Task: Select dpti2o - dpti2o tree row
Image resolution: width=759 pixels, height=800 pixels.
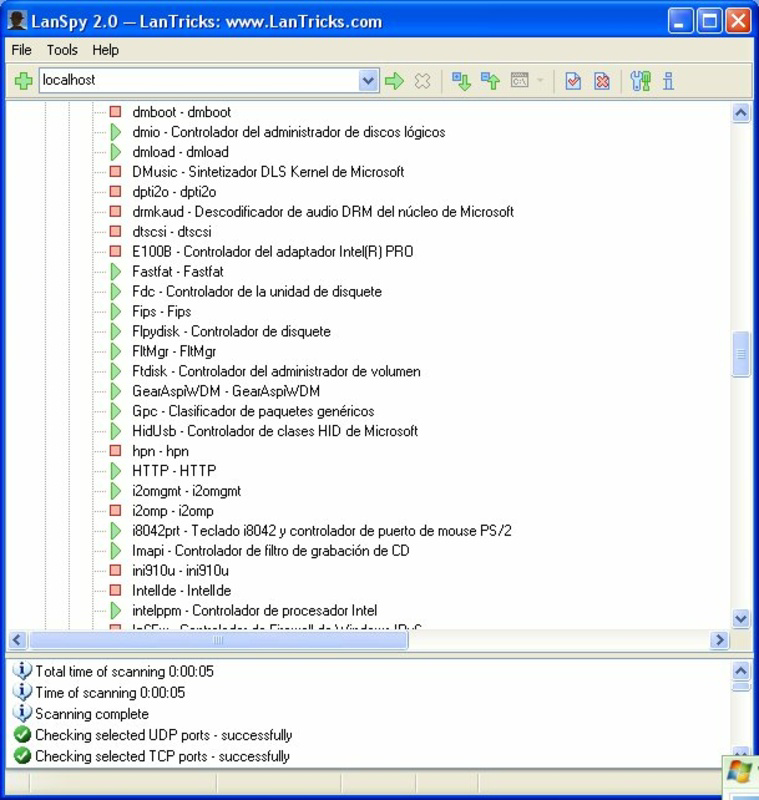Action: pos(174,191)
